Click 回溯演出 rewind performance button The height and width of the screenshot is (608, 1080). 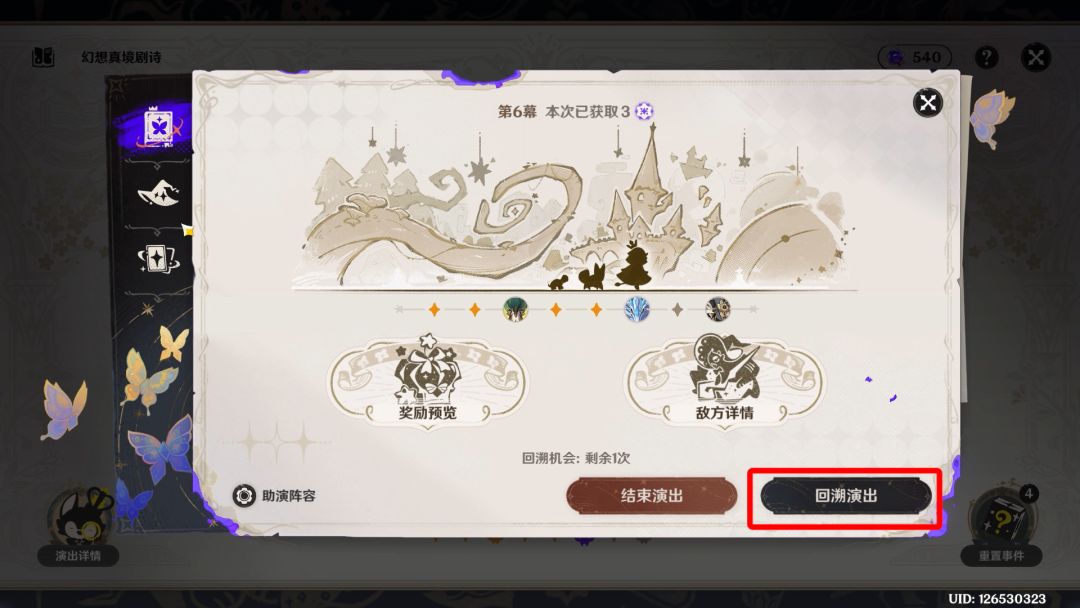(x=846, y=496)
